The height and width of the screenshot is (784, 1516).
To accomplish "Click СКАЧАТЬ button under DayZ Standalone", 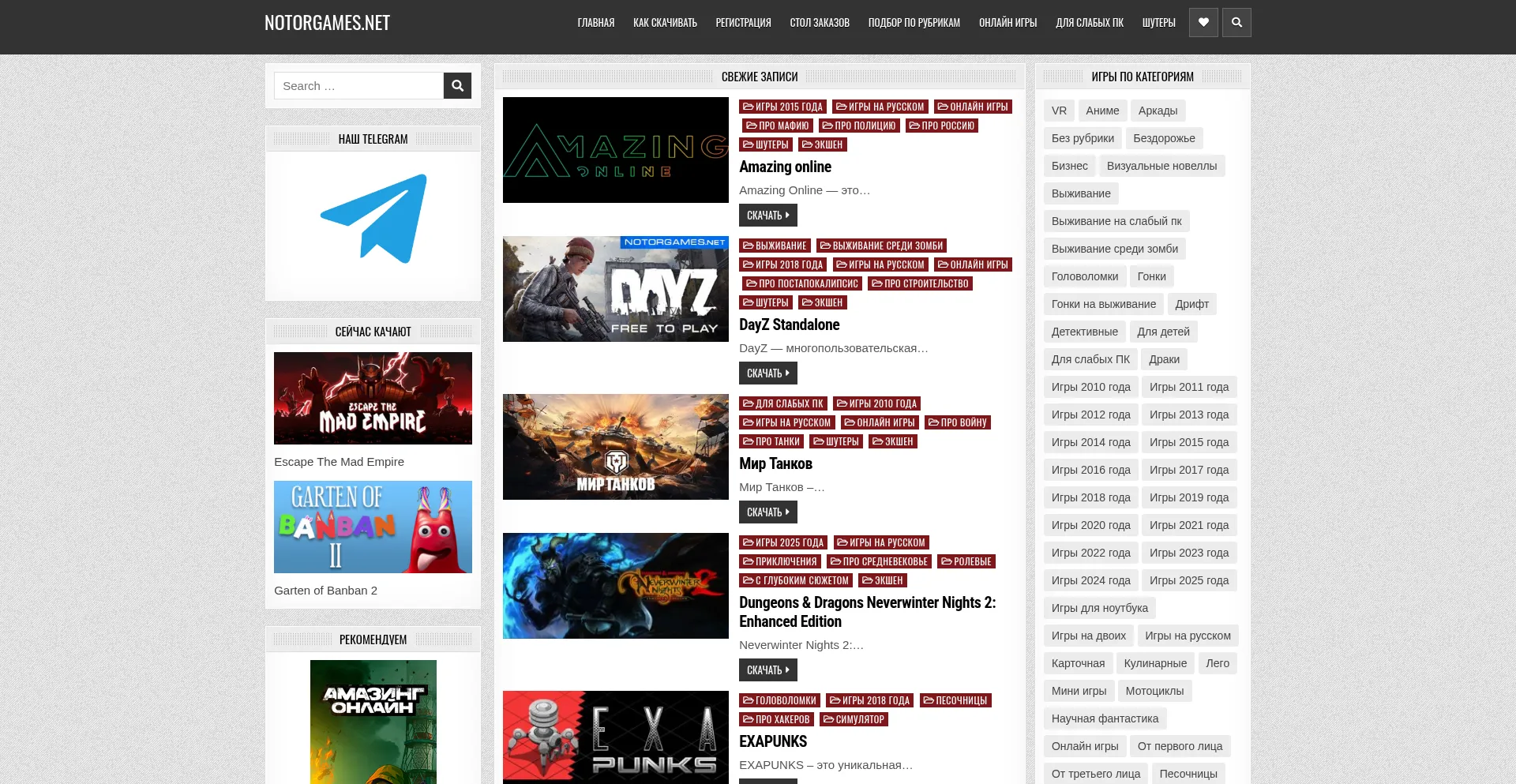I will point(768,373).
